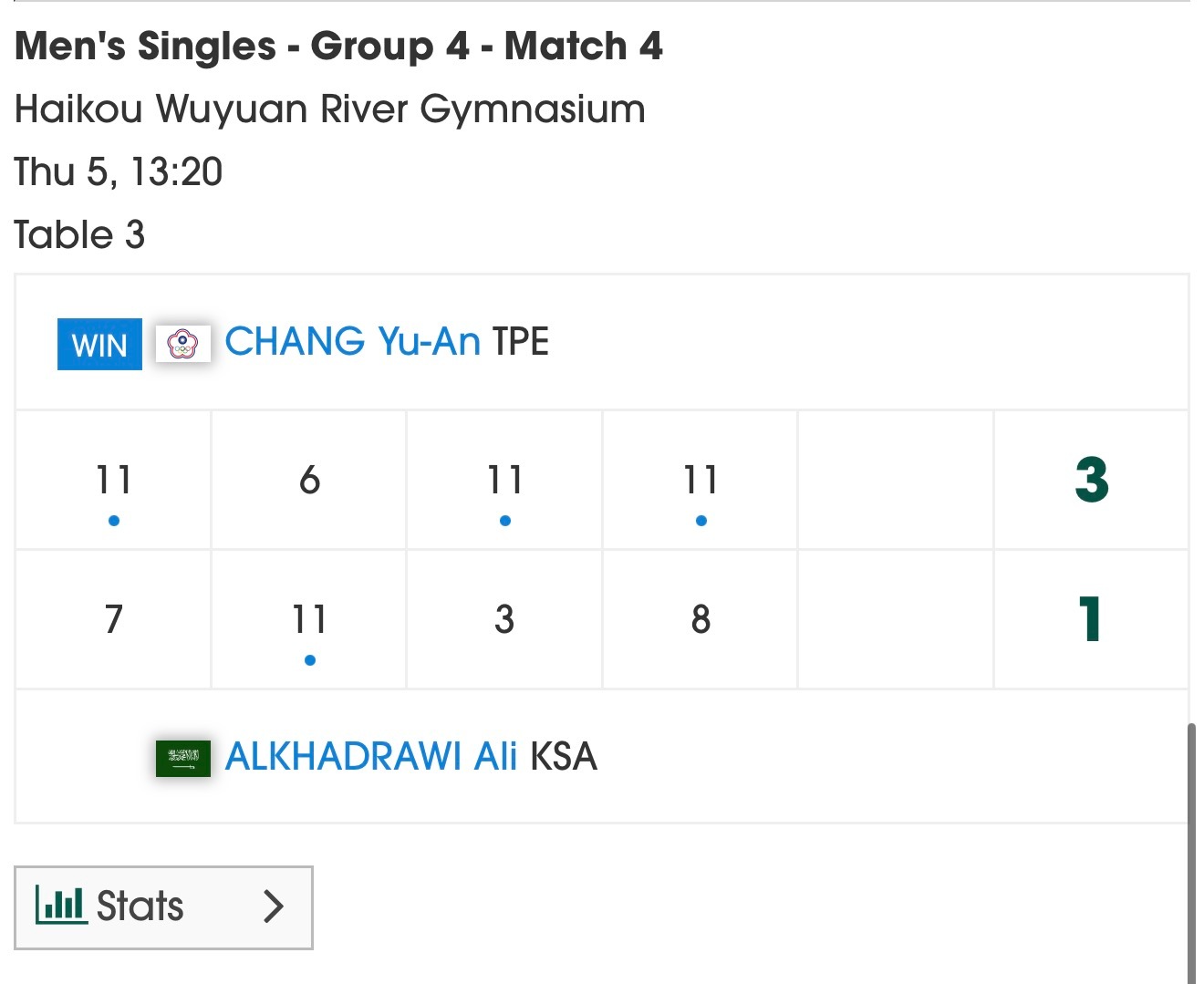This screenshot has width=1204, height=984.
Task: Click the Stats button
Action: click(163, 906)
